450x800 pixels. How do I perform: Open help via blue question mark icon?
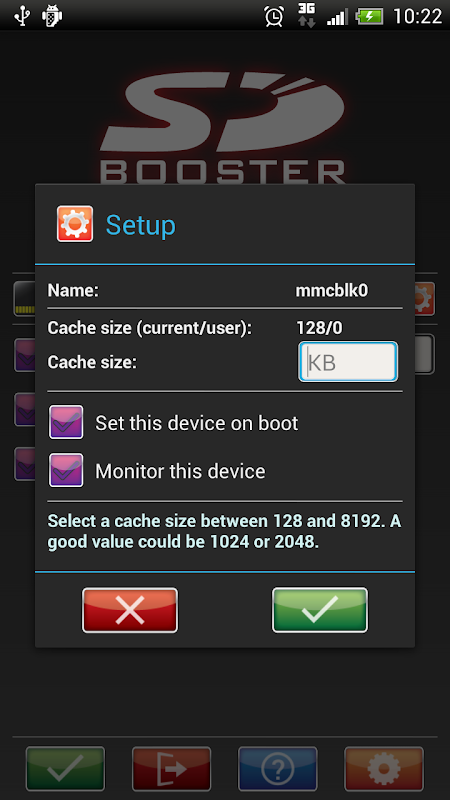(x=278, y=768)
